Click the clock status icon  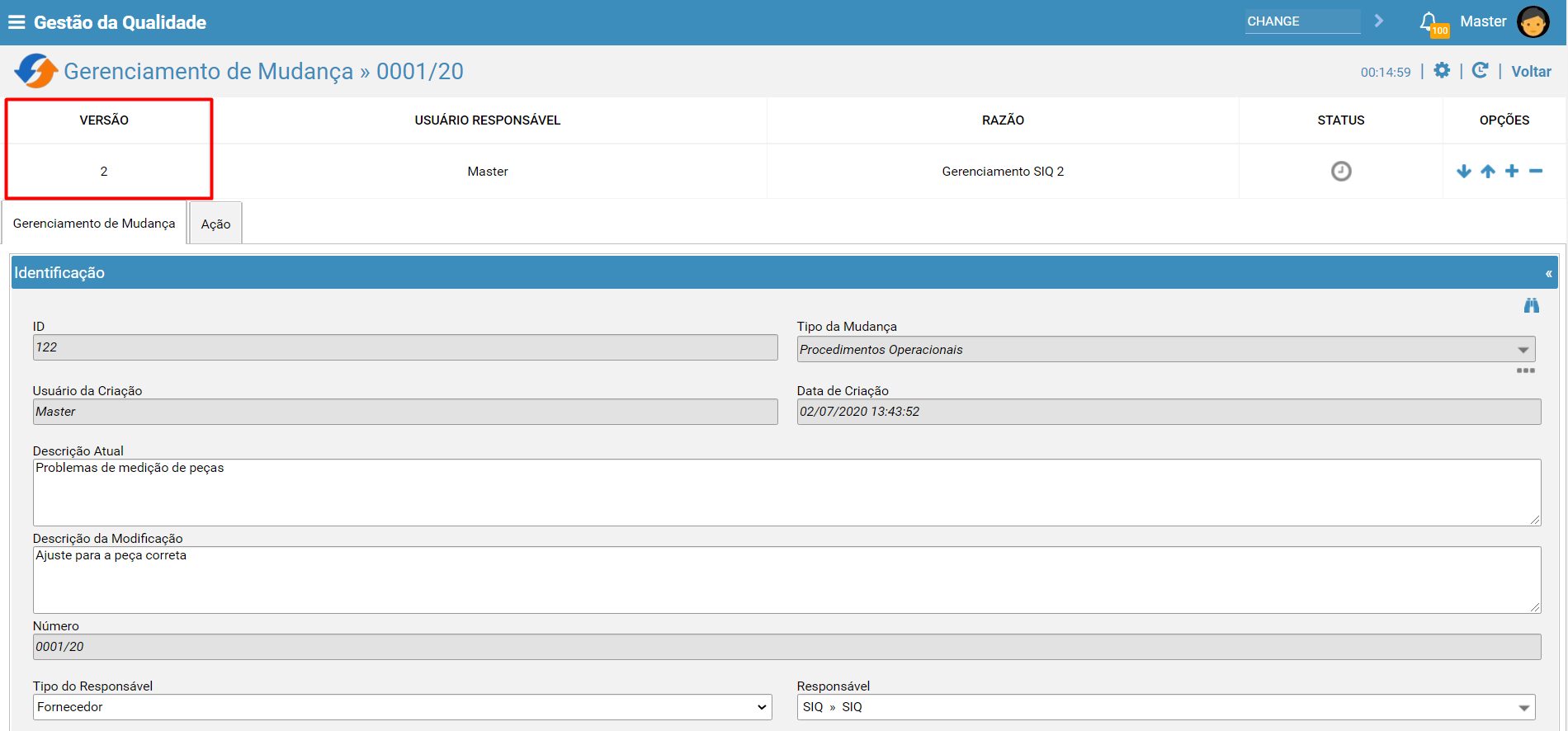point(1341,171)
